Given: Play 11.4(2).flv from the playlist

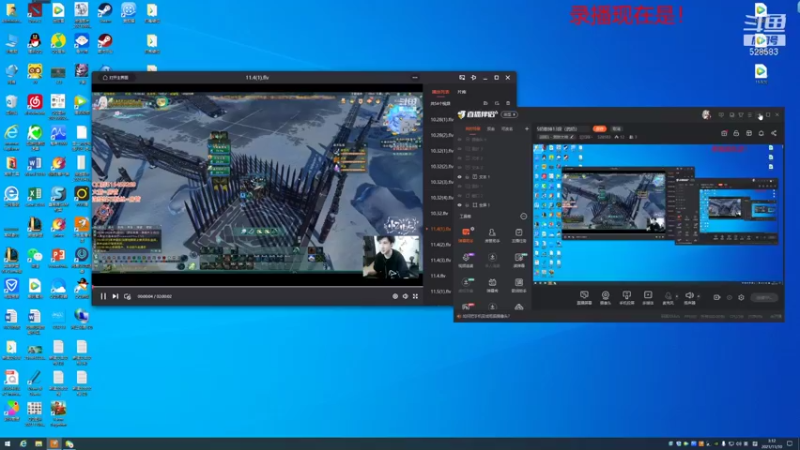Looking at the screenshot, I should pos(441,244).
